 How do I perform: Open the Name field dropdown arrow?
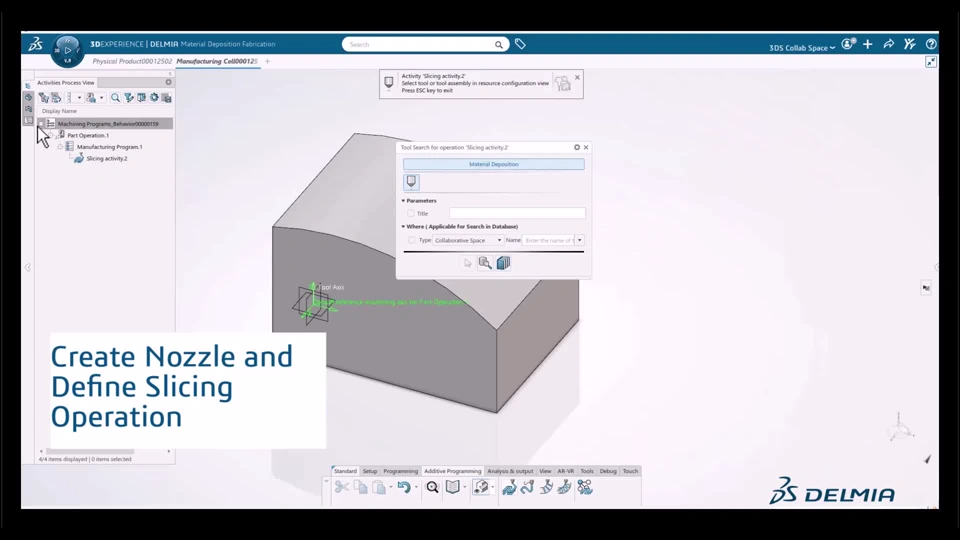click(x=580, y=240)
